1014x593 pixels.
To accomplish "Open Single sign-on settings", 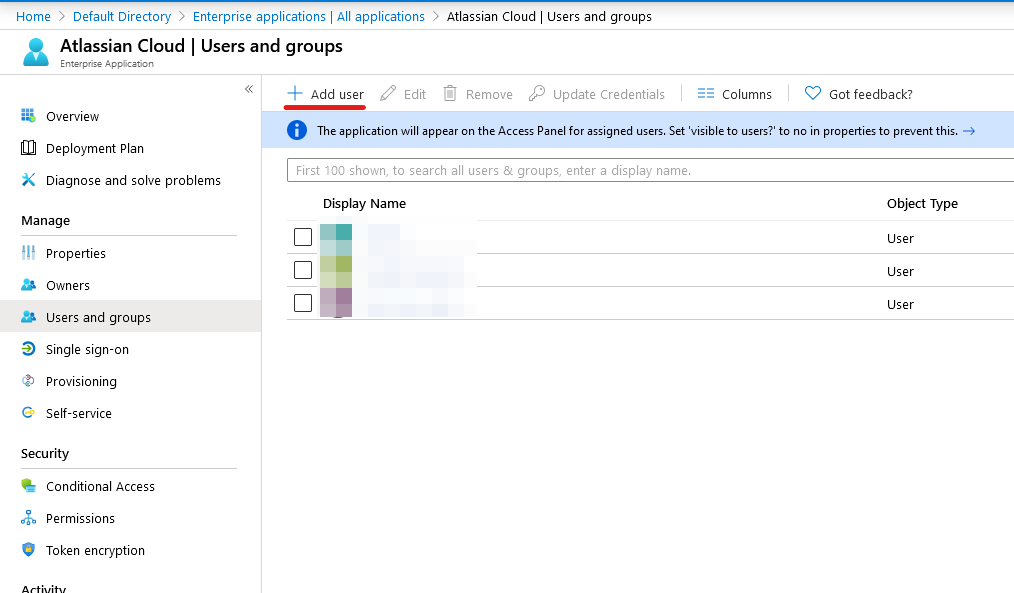I will pos(87,349).
